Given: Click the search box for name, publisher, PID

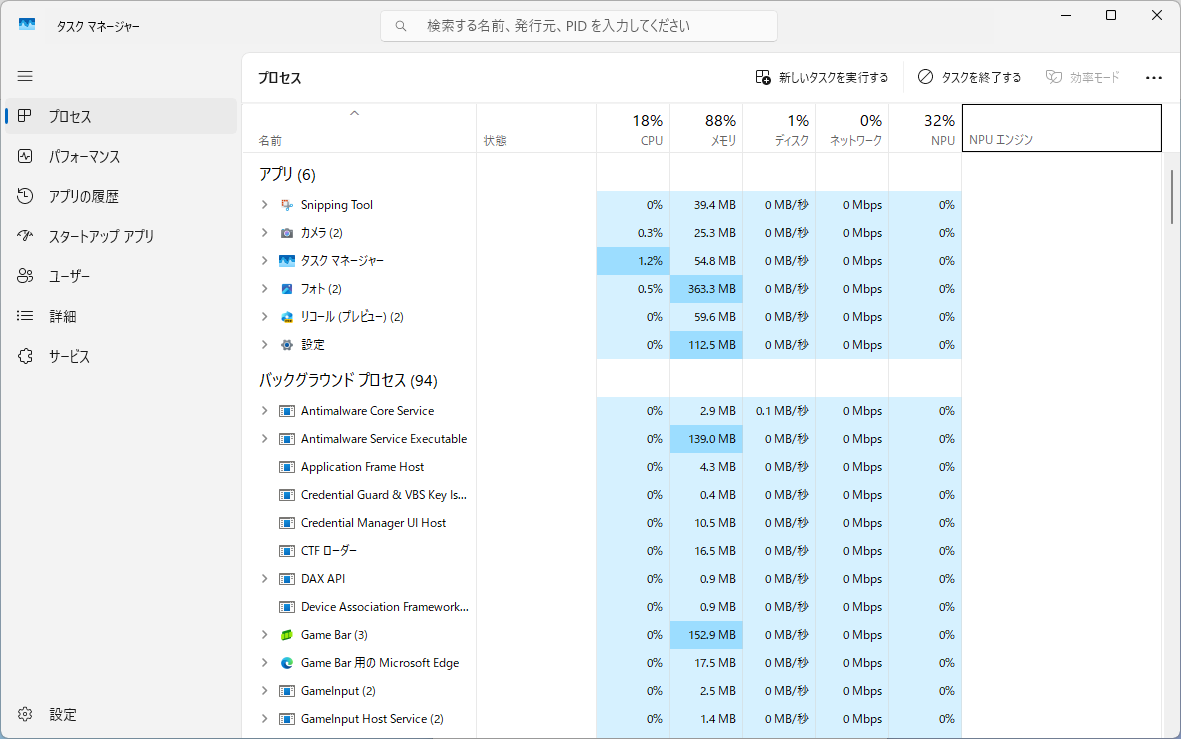Looking at the screenshot, I should [578, 26].
